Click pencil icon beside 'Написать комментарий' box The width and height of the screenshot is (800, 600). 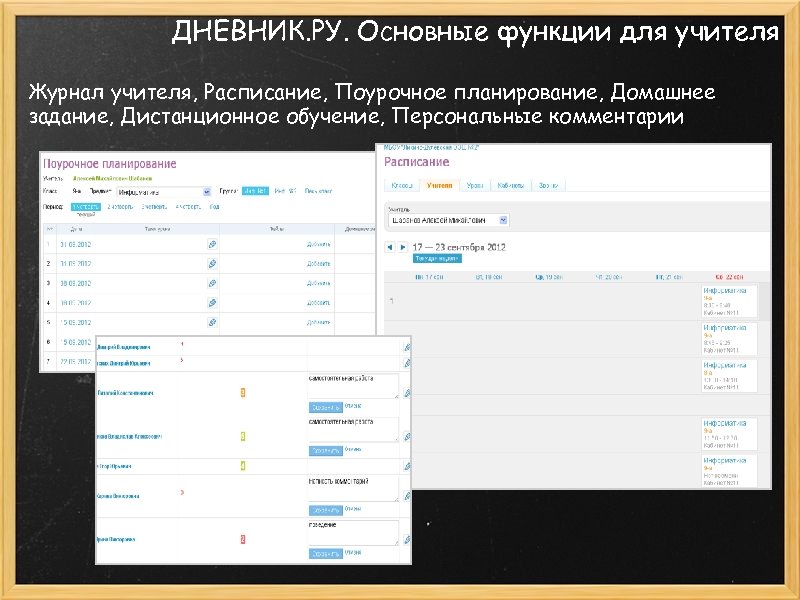point(407,496)
